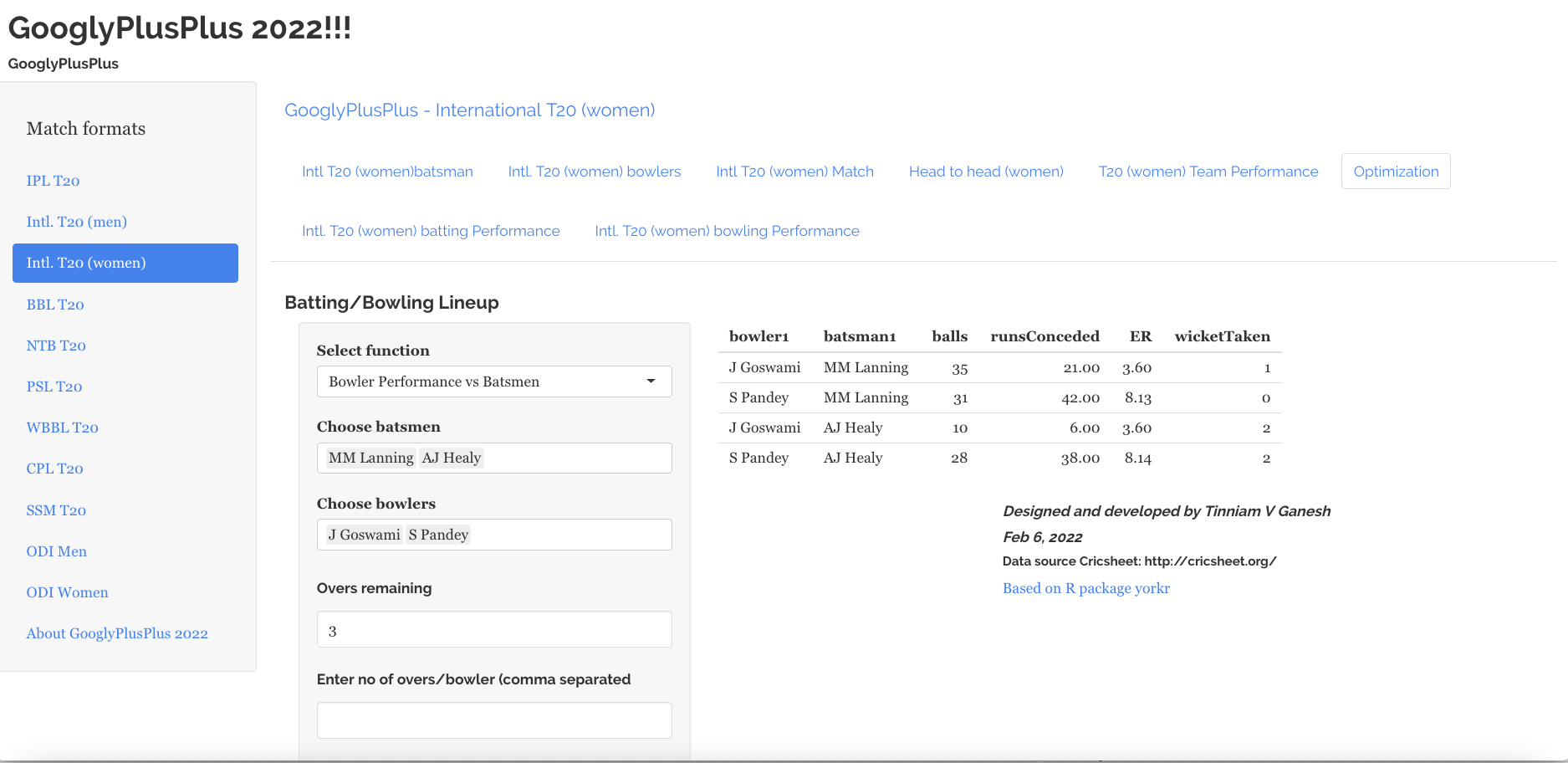Open the Intl T20 (women)batsman tab

387,172
